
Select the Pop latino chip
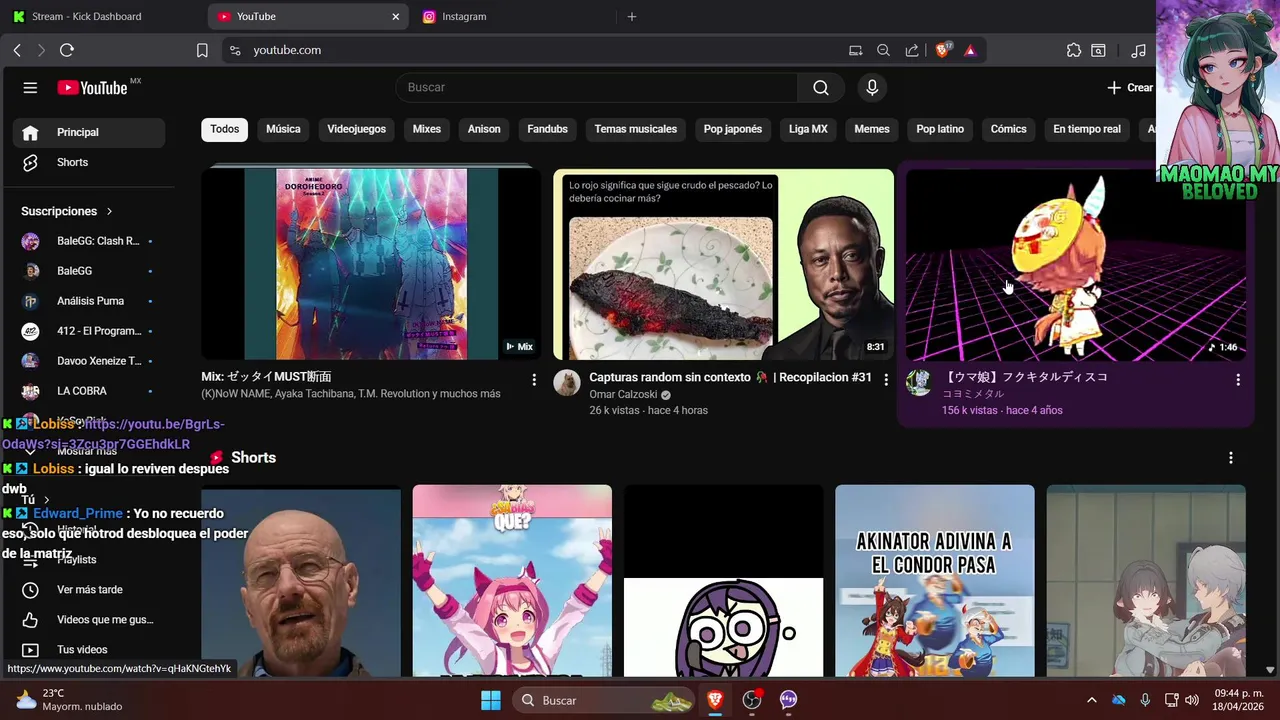pos(940,129)
